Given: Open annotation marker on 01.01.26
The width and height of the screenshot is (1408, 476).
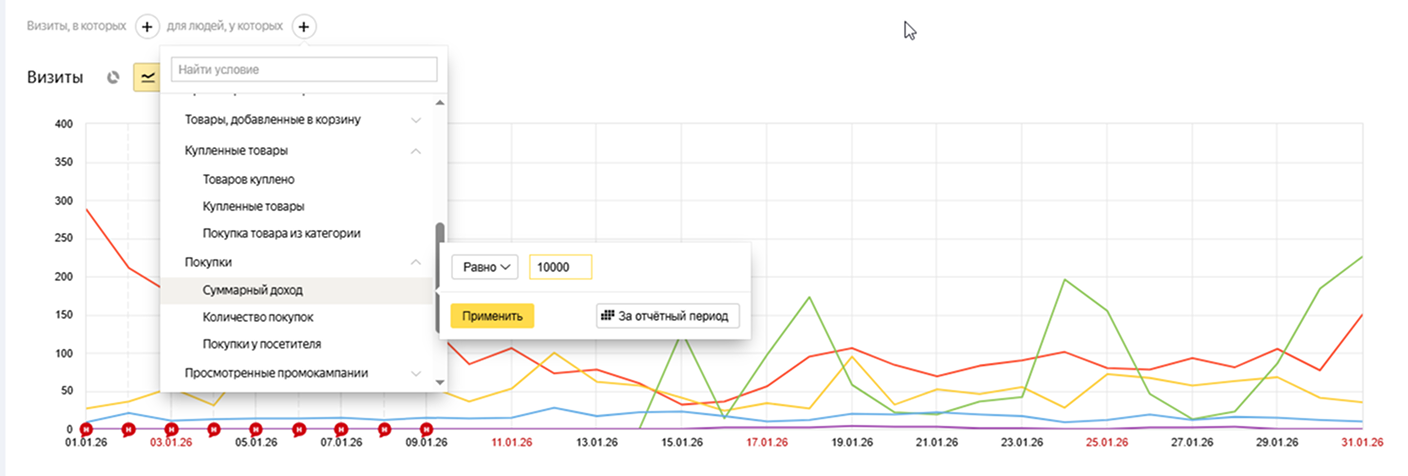Looking at the screenshot, I should [86, 430].
